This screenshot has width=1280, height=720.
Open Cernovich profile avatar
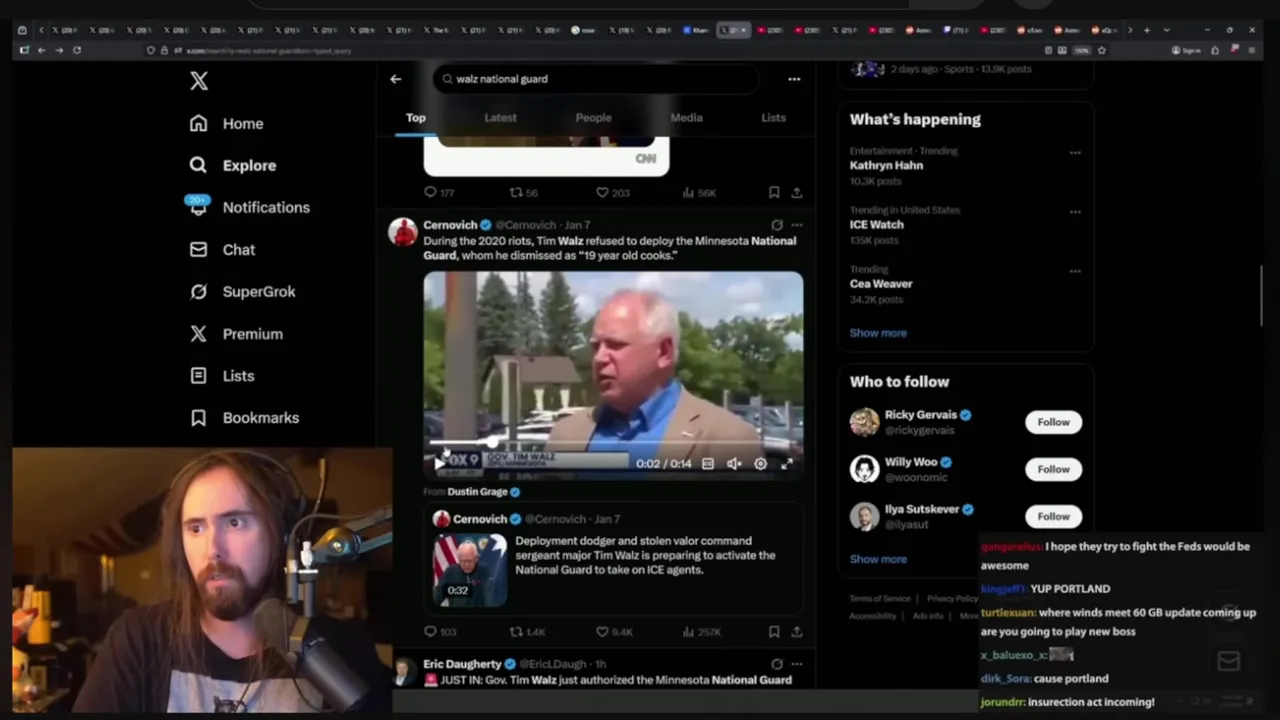(x=403, y=232)
